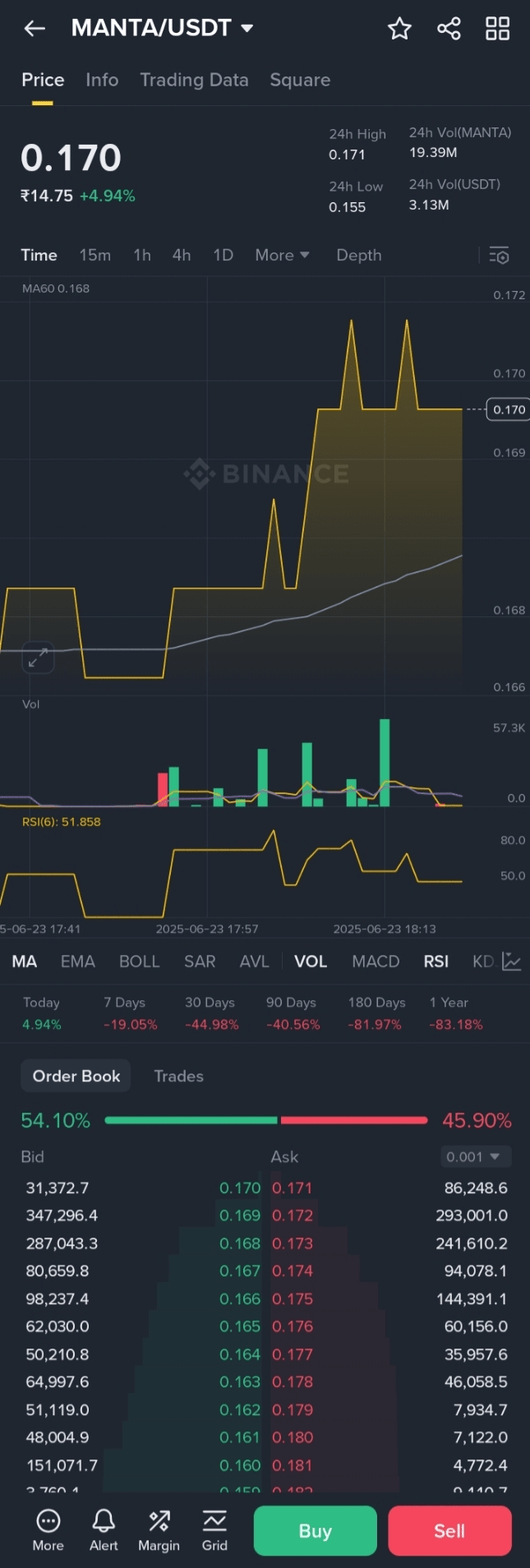Toggle the MACD indicator
Screen dimensions: 530x1568
pos(376,962)
